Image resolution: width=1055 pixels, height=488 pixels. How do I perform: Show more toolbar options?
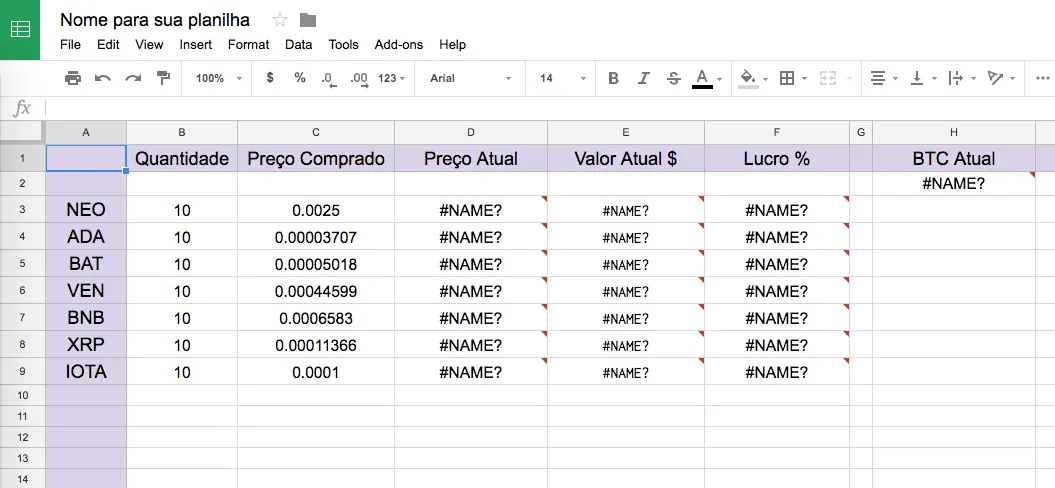1042,78
